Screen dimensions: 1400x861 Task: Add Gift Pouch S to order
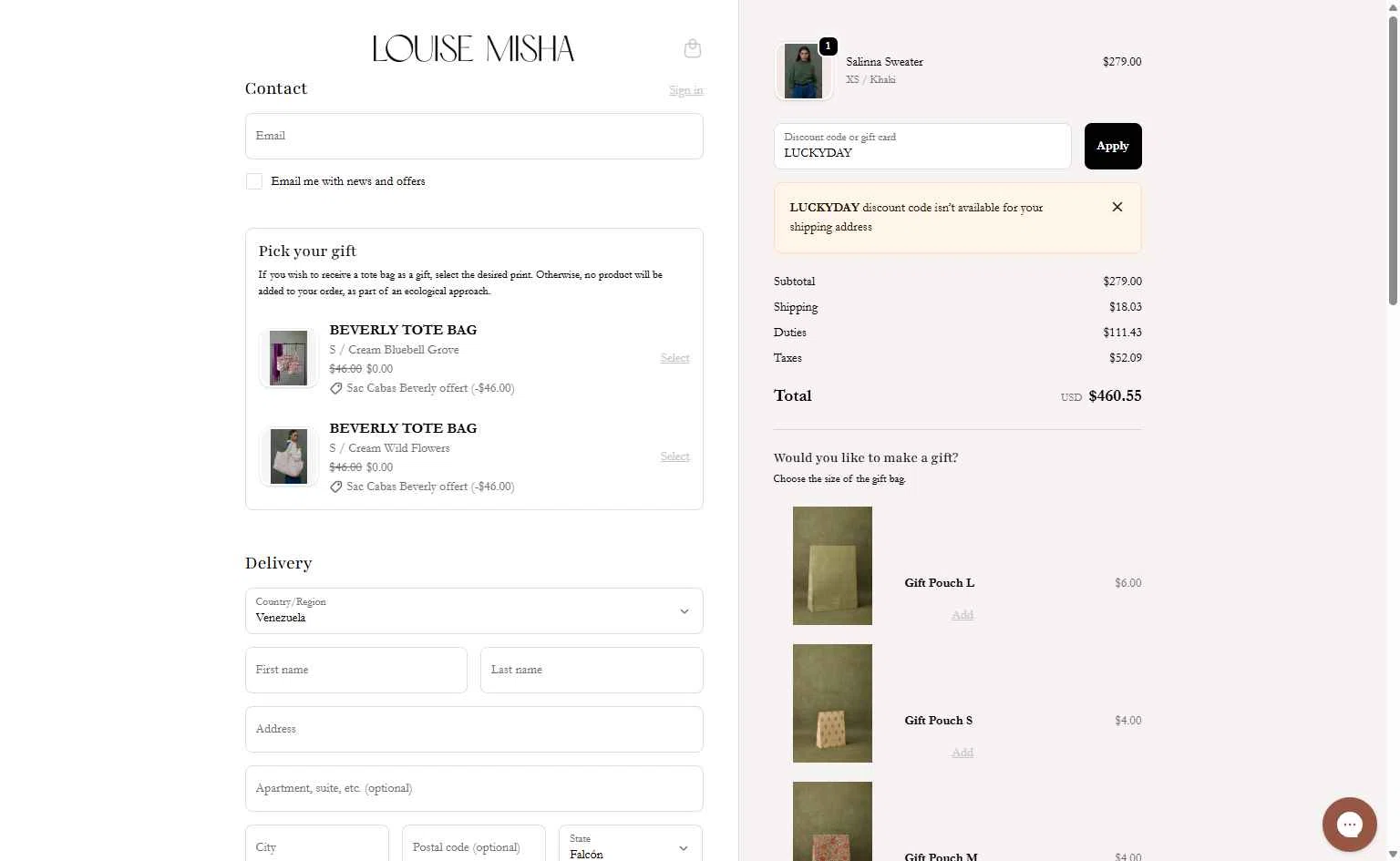962,753
